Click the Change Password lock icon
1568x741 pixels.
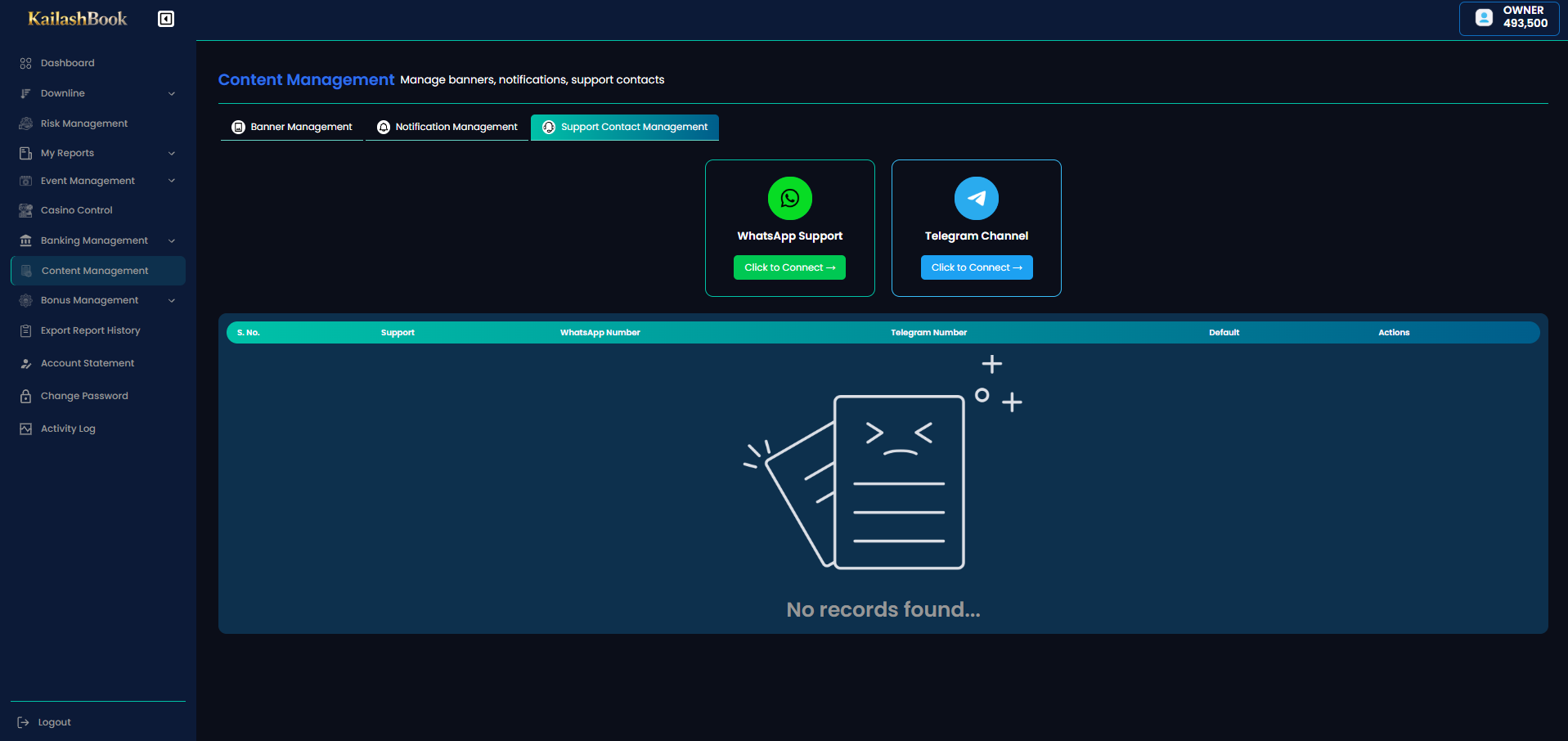point(26,396)
